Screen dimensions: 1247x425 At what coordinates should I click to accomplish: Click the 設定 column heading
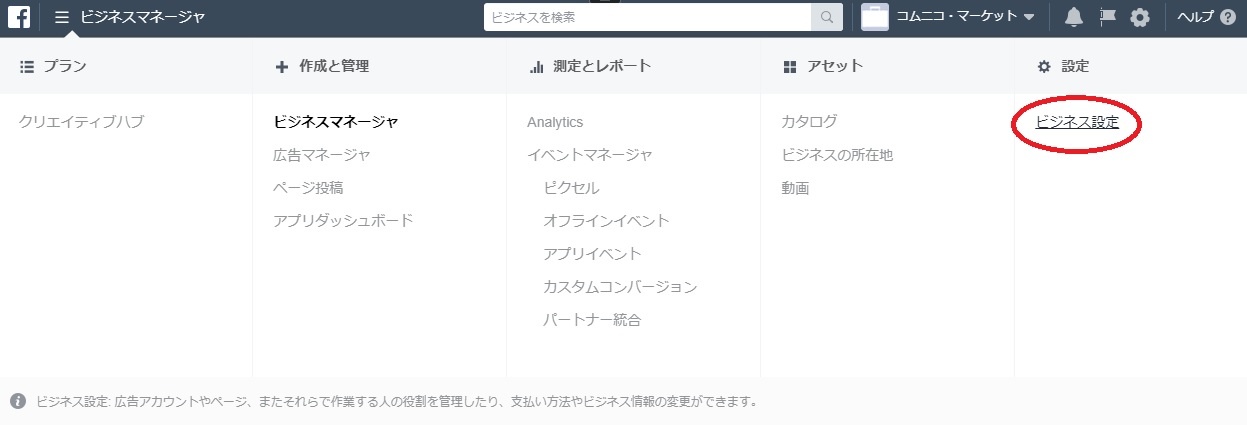coord(1063,66)
